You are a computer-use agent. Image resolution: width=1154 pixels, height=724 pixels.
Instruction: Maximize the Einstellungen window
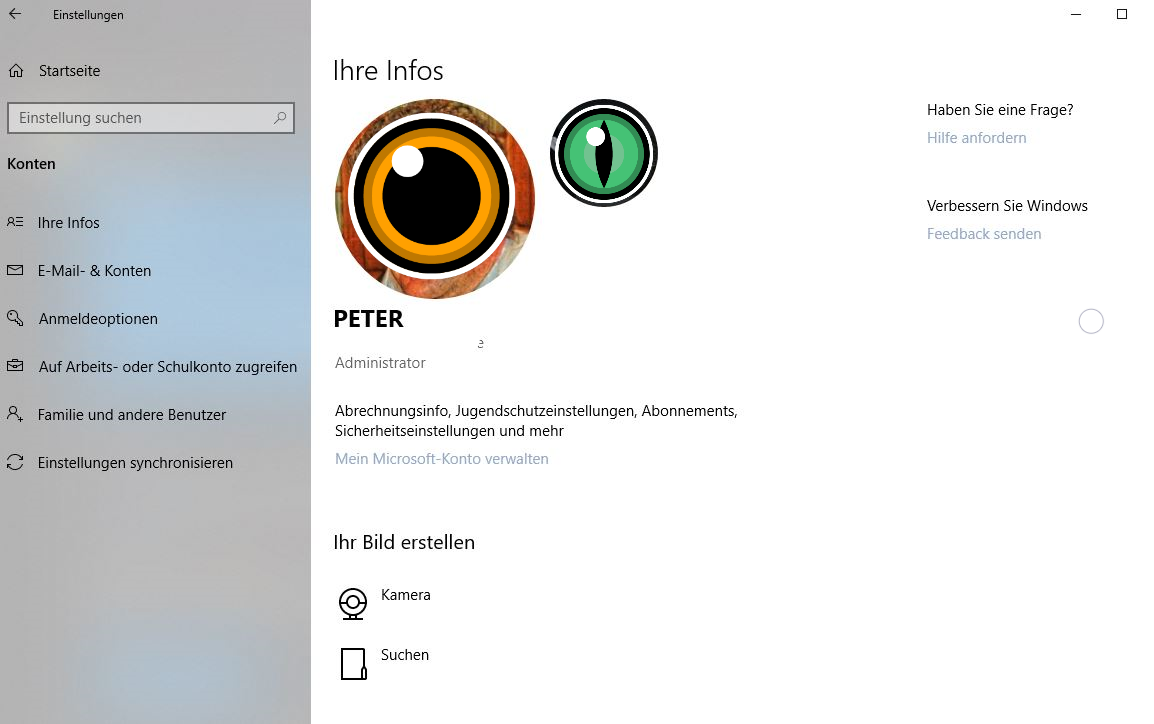tap(1122, 14)
